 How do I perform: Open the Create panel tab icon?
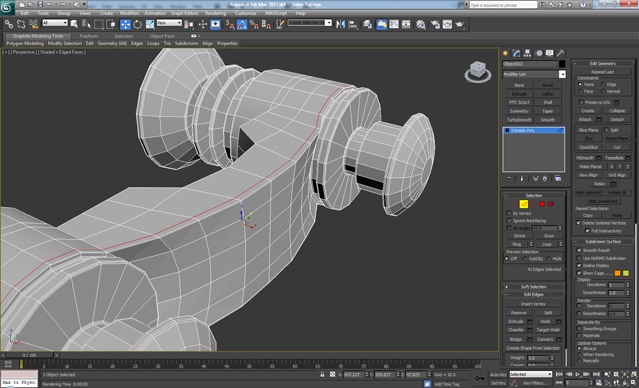[x=506, y=53]
